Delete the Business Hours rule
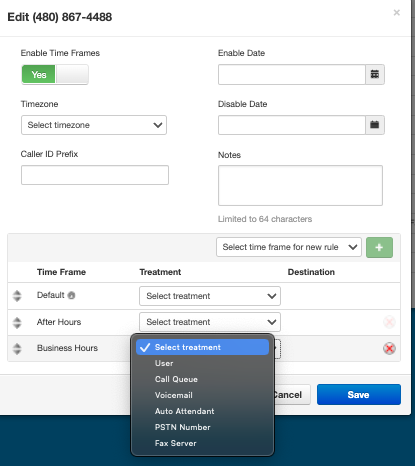 [389, 348]
